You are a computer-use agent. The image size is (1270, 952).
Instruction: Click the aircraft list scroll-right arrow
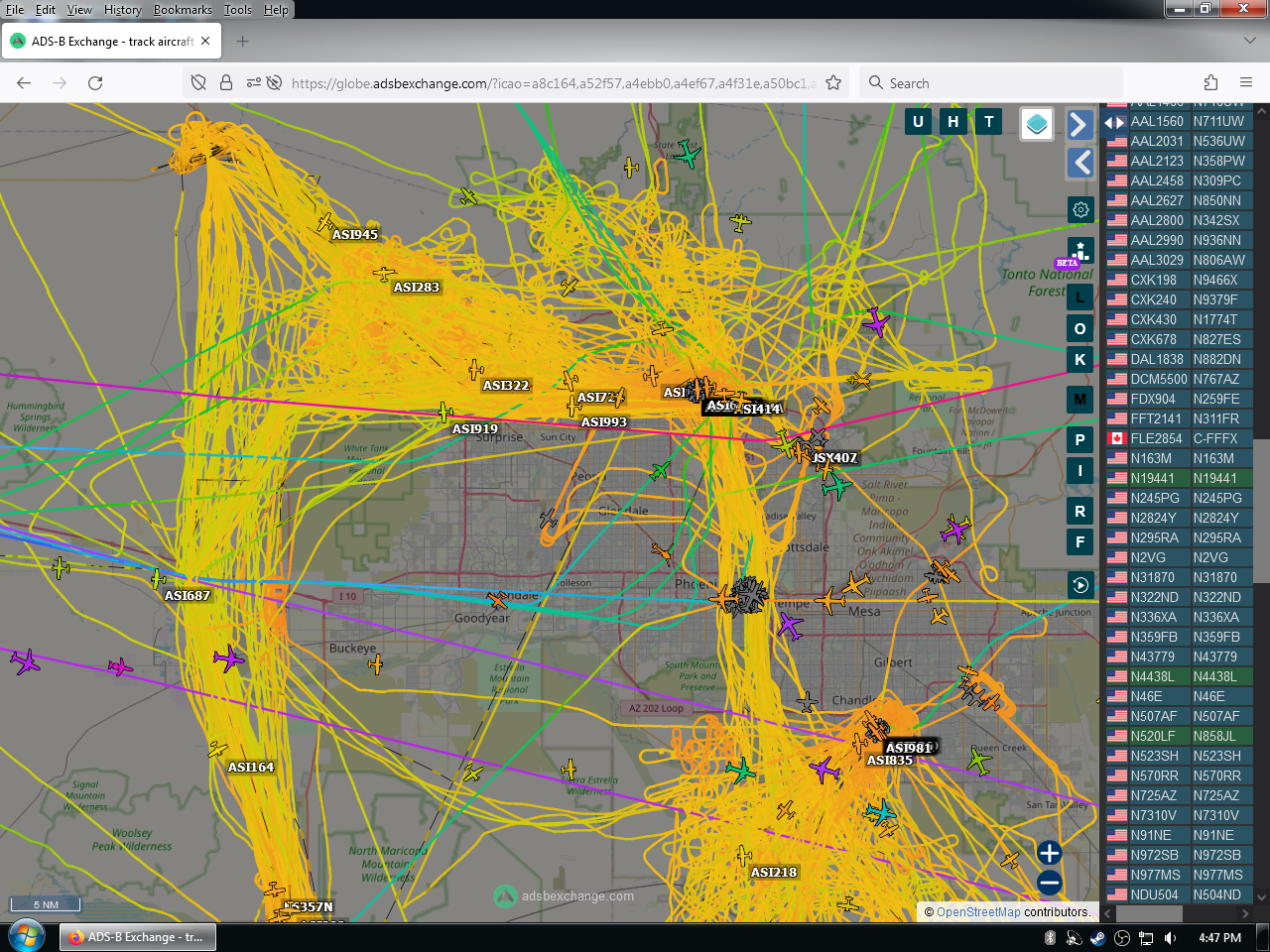1246,913
